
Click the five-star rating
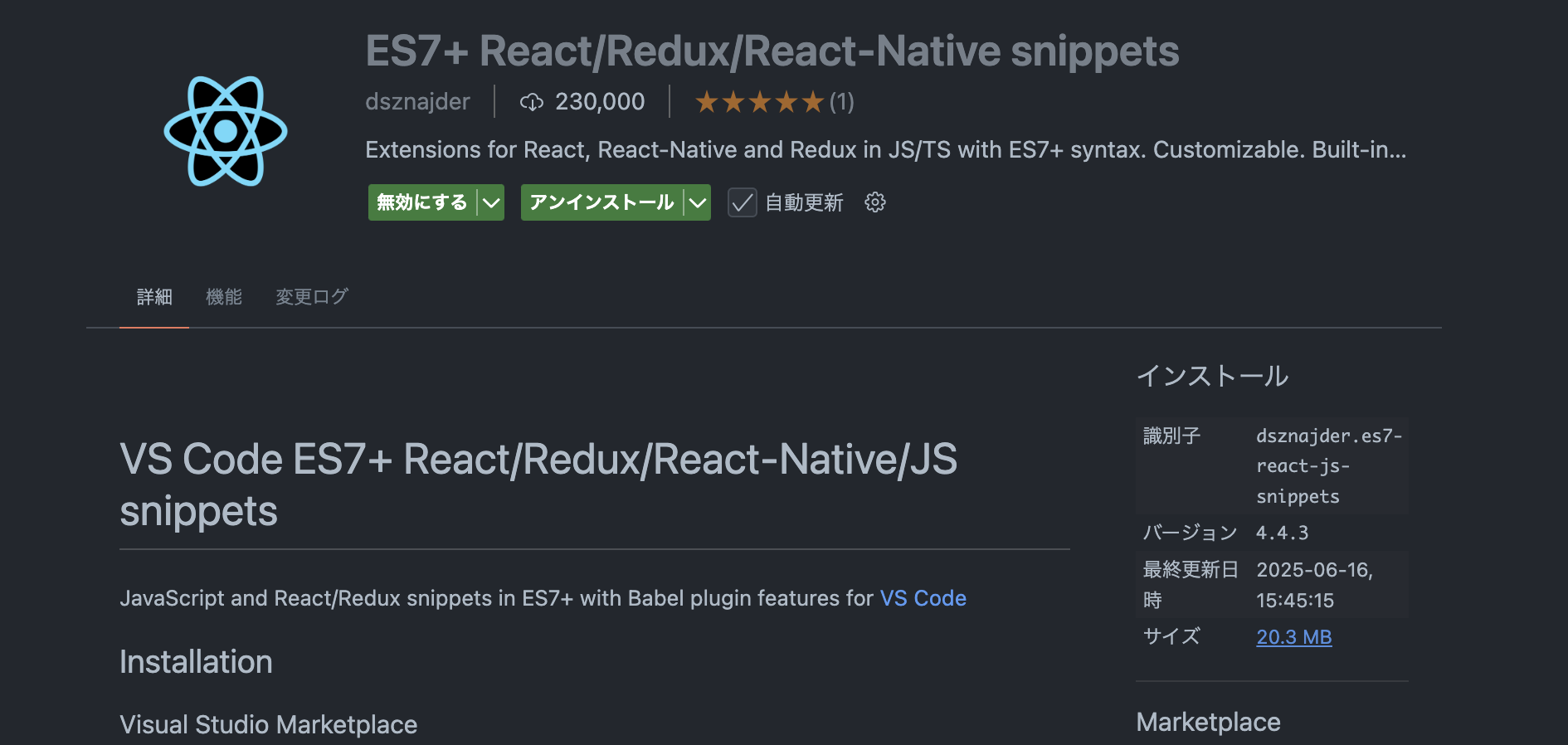[x=759, y=102]
